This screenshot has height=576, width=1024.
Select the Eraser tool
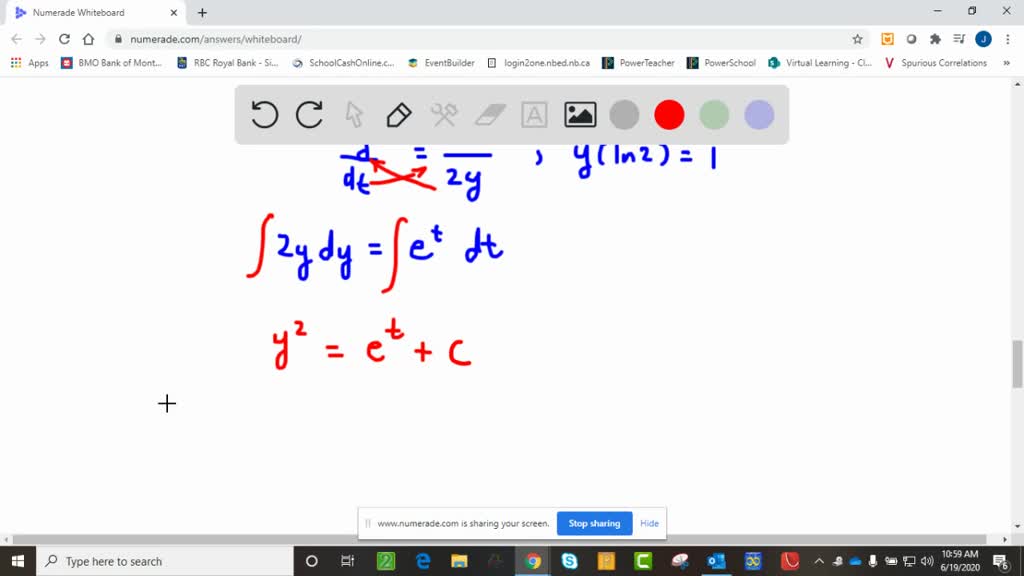489,114
